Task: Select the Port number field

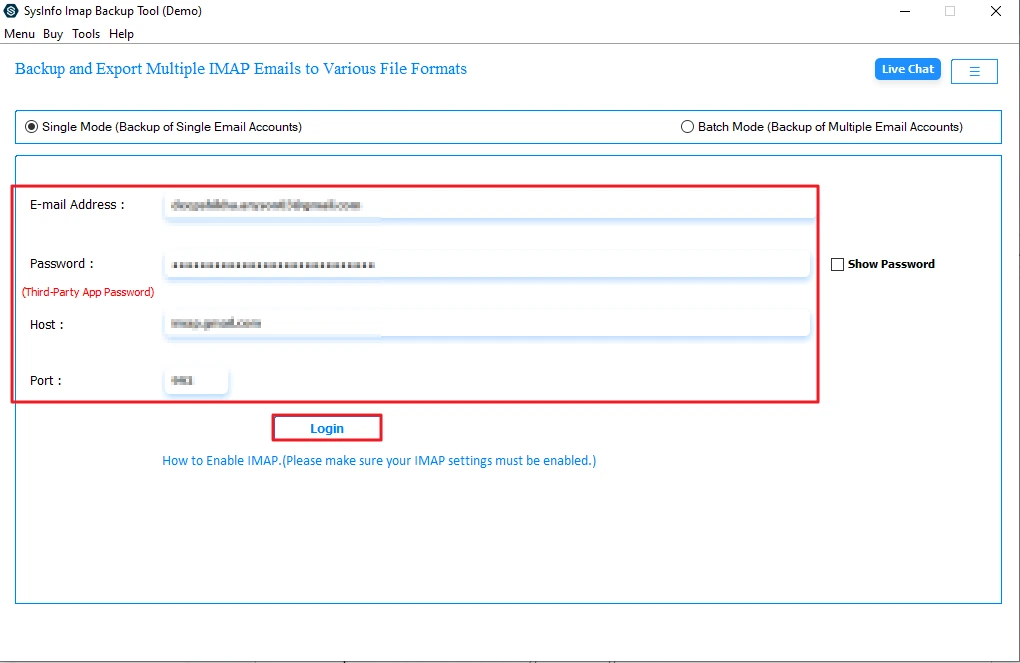Action: (195, 380)
